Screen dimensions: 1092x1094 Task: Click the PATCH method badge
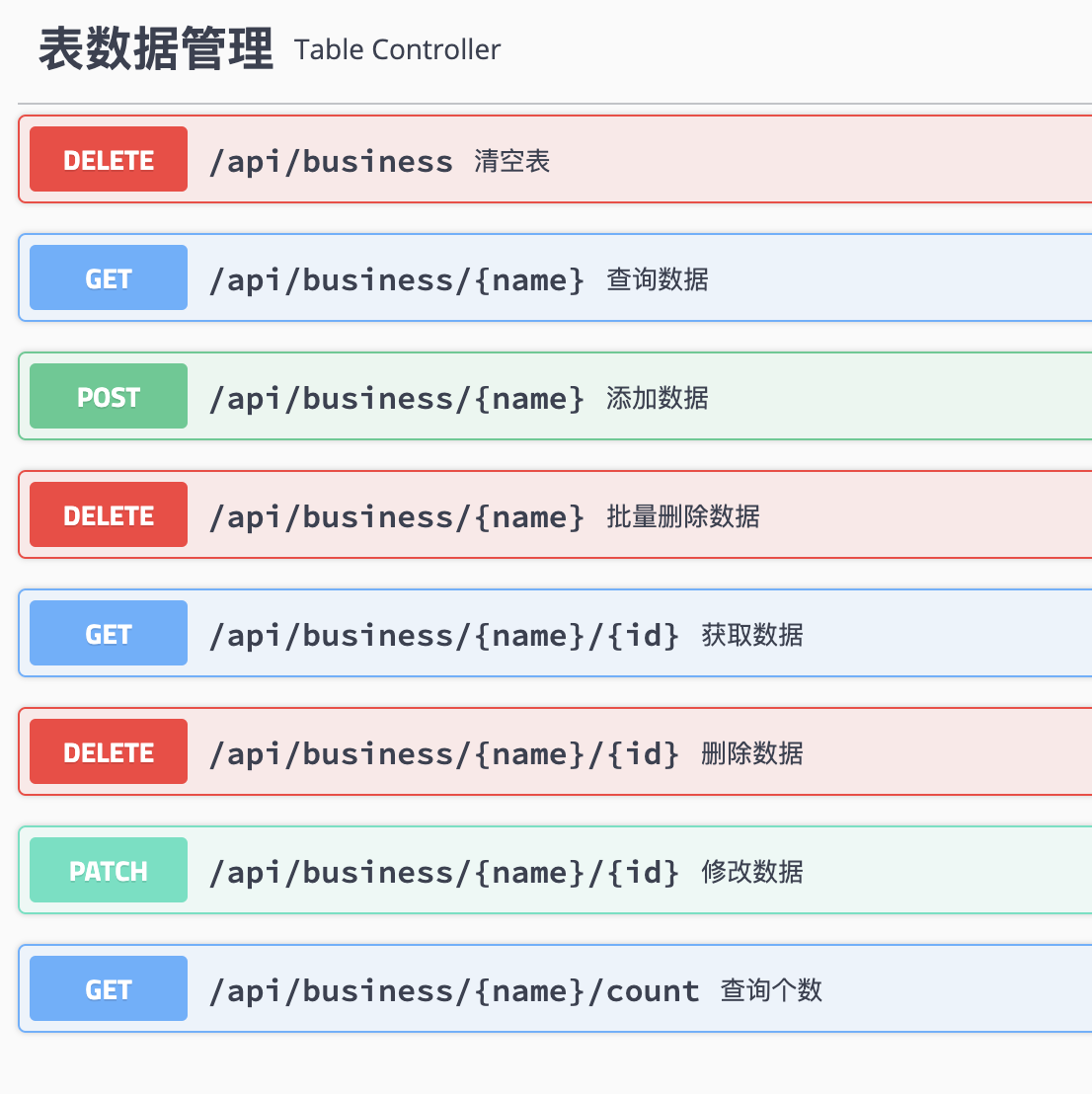click(109, 871)
